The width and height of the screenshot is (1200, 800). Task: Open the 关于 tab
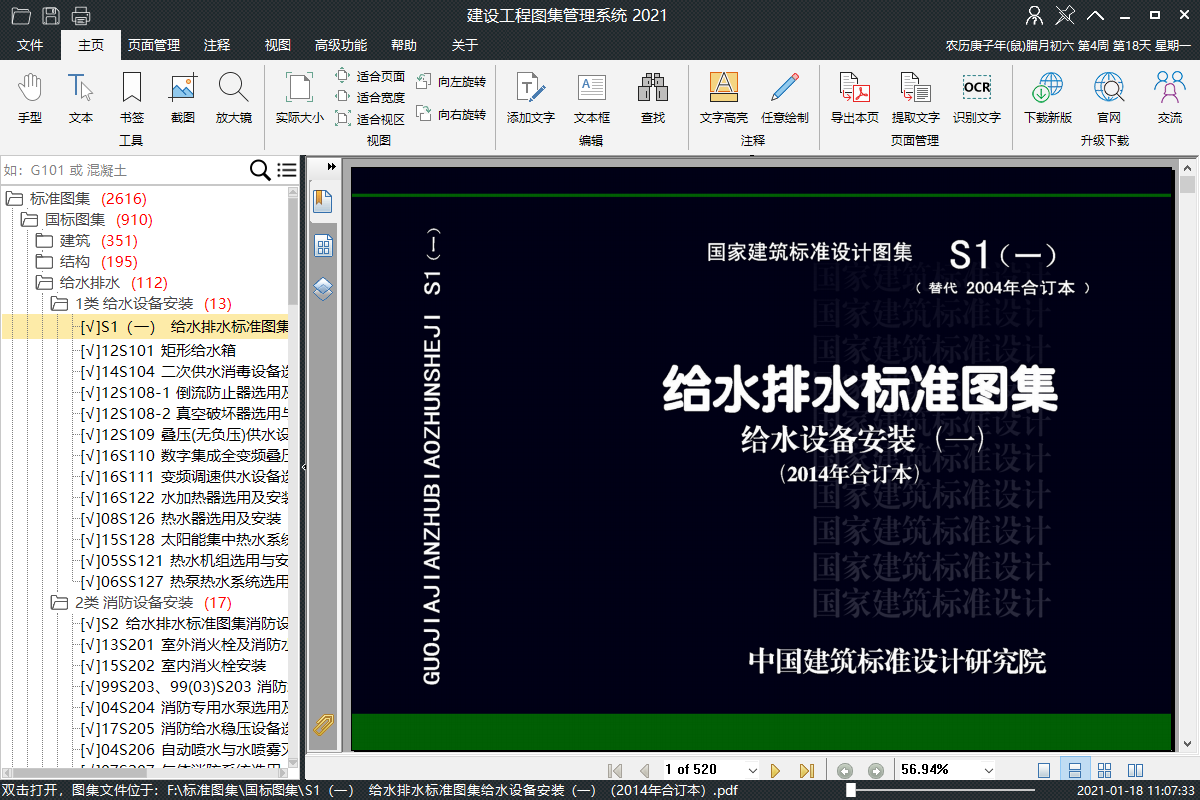pyautogui.click(x=465, y=45)
